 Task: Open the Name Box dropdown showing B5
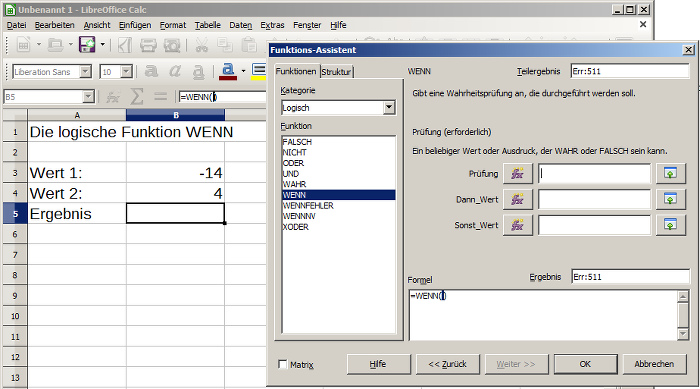(88, 96)
